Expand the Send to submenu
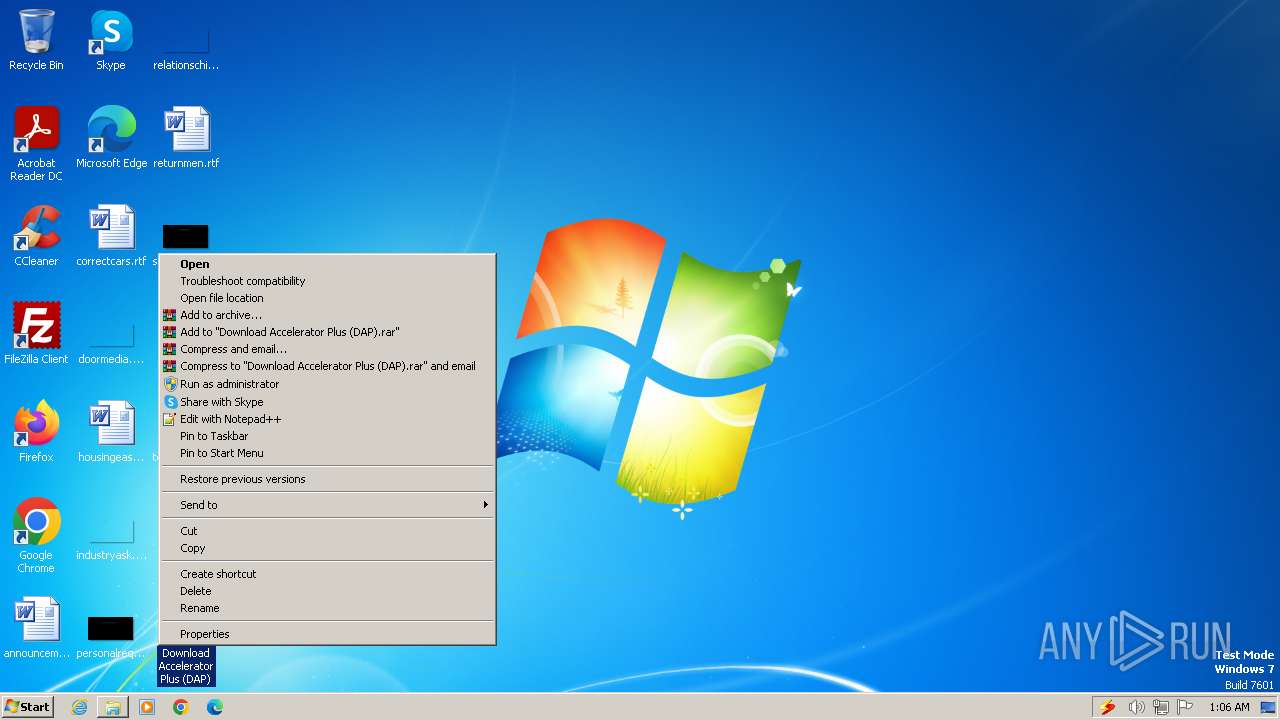Viewport: 1280px width, 720px height. point(328,505)
